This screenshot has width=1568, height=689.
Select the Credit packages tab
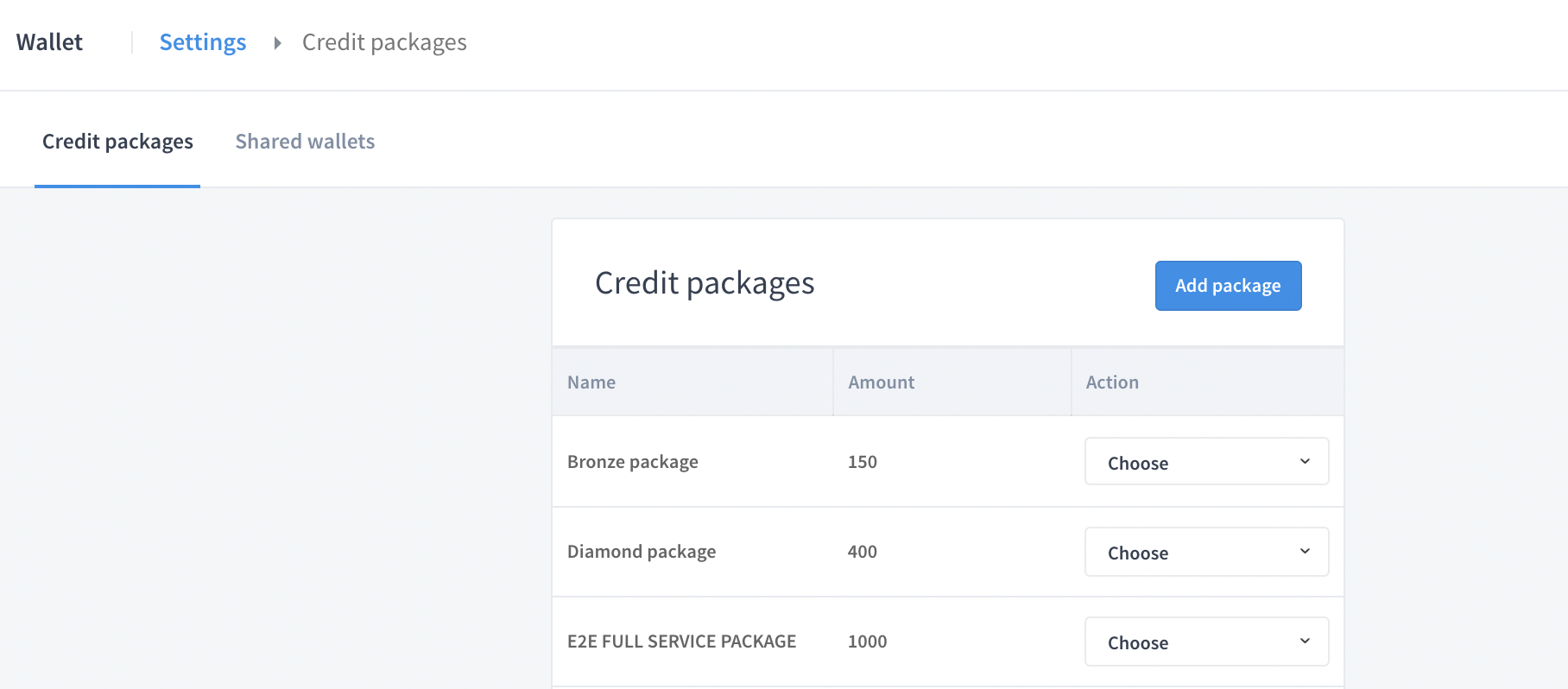click(x=117, y=142)
